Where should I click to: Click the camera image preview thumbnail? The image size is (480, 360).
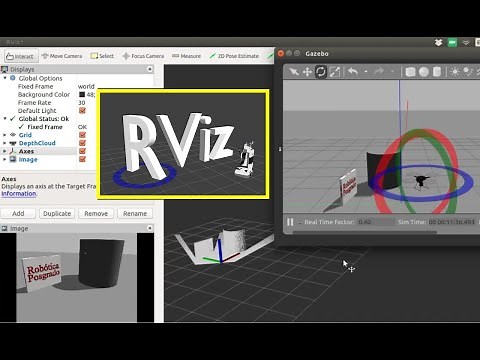pos(77,277)
